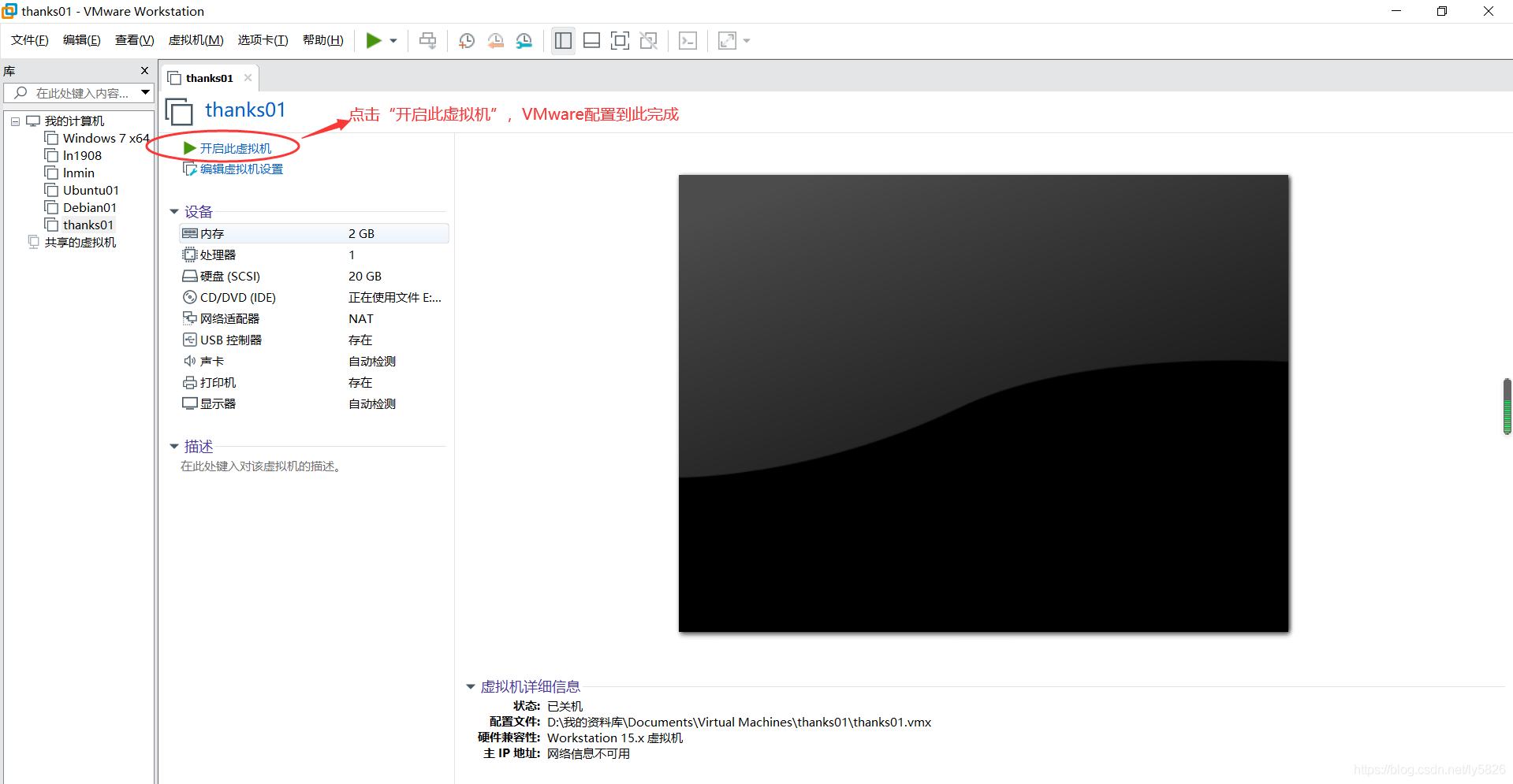Click the Workstation 15.x 虚拟机 compatibility value

click(x=615, y=738)
